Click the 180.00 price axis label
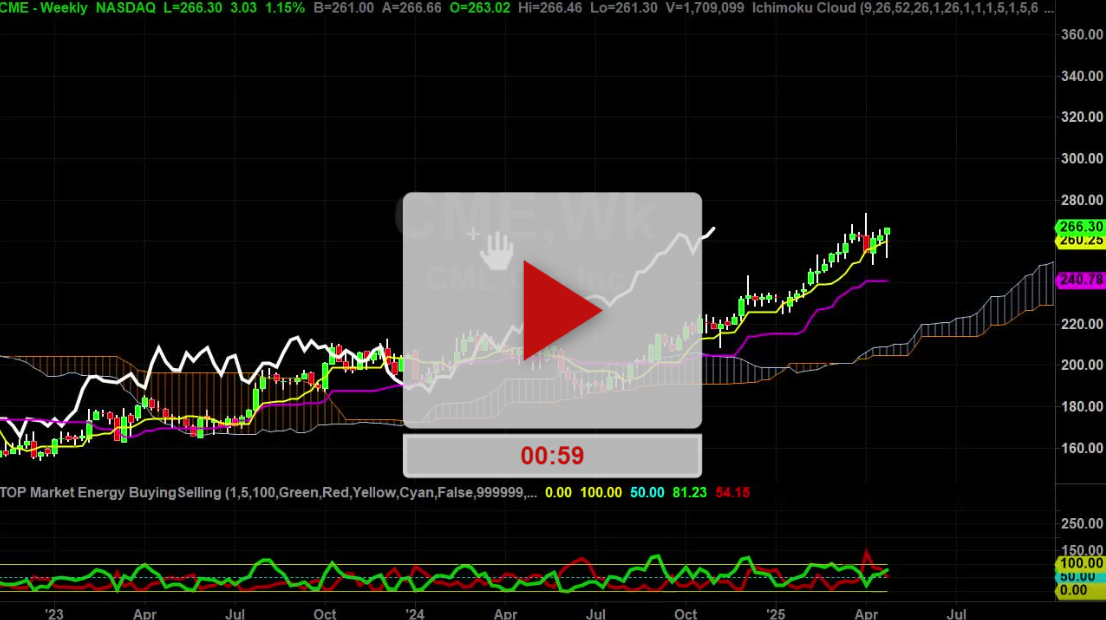This screenshot has width=1106, height=620. tap(1082, 407)
